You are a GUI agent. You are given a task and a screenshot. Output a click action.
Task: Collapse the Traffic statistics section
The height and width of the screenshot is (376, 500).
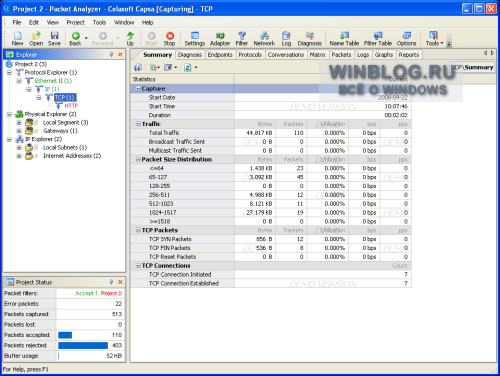138,124
